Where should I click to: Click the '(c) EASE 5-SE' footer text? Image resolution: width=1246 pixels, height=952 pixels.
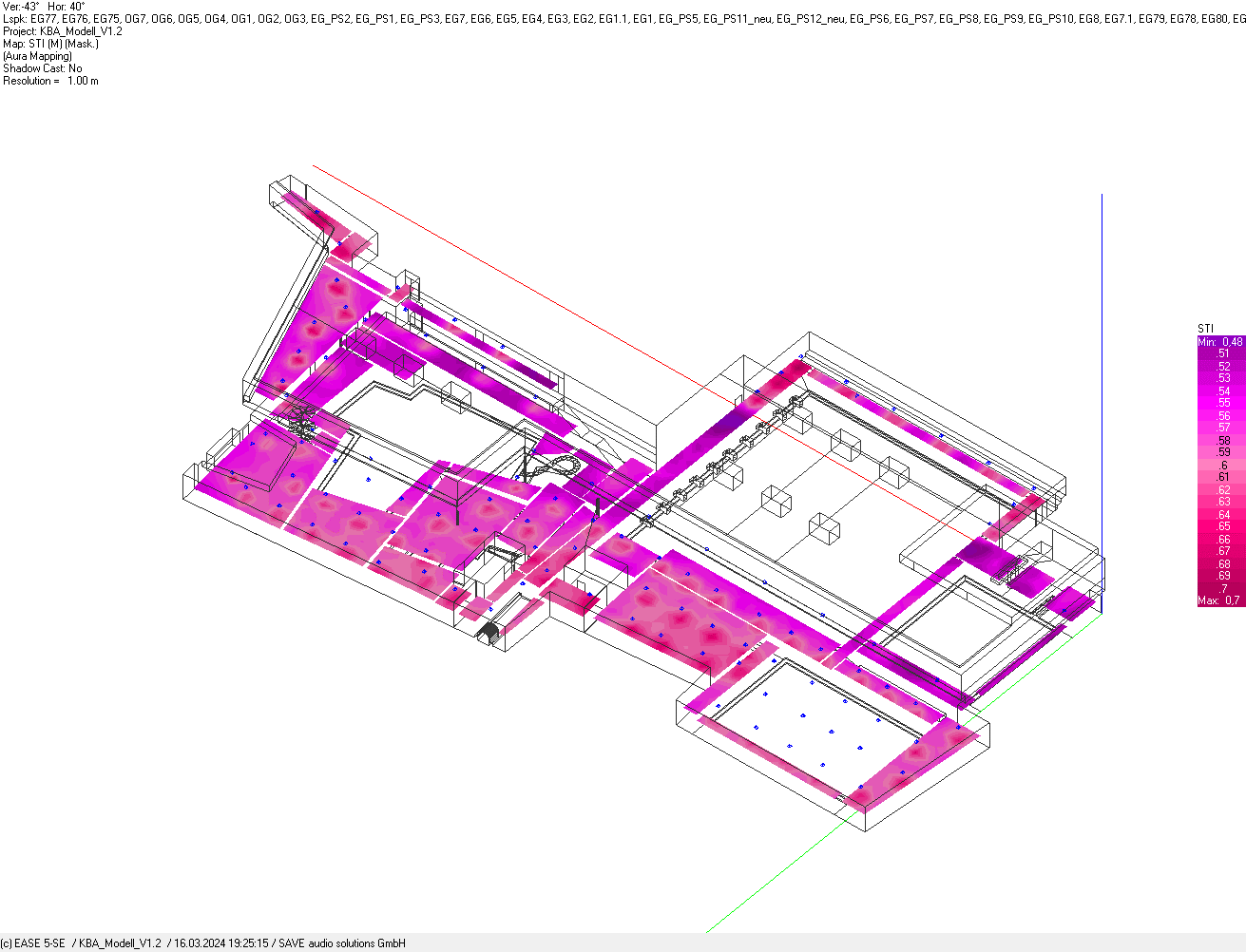click(x=33, y=943)
